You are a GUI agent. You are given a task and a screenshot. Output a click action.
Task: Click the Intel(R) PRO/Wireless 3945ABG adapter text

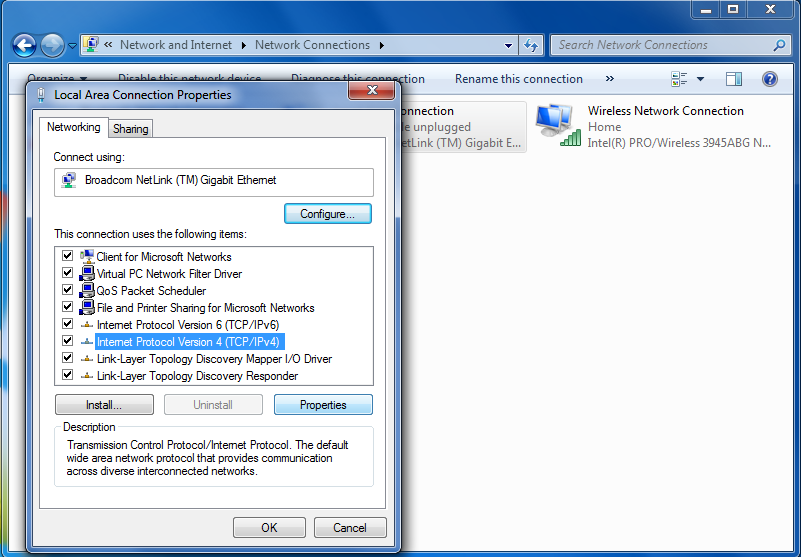[679, 143]
